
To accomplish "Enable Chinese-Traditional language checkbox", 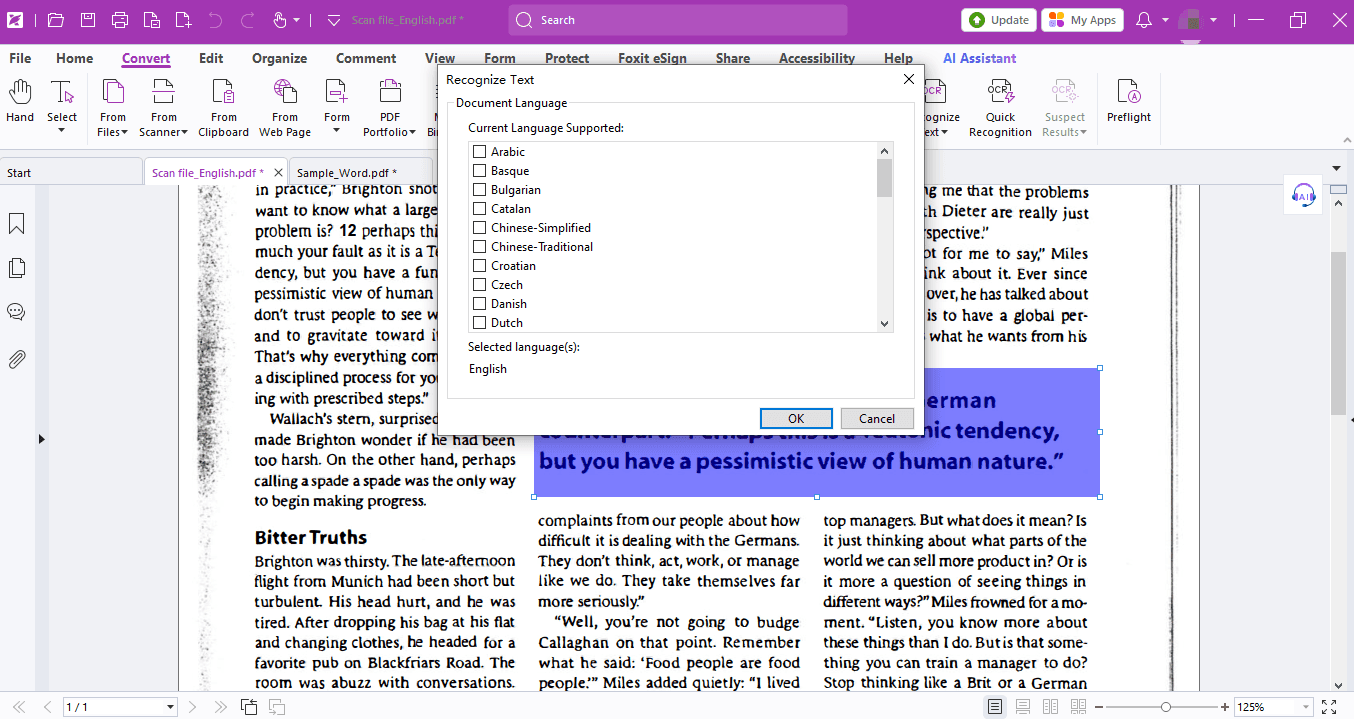I will (x=480, y=247).
